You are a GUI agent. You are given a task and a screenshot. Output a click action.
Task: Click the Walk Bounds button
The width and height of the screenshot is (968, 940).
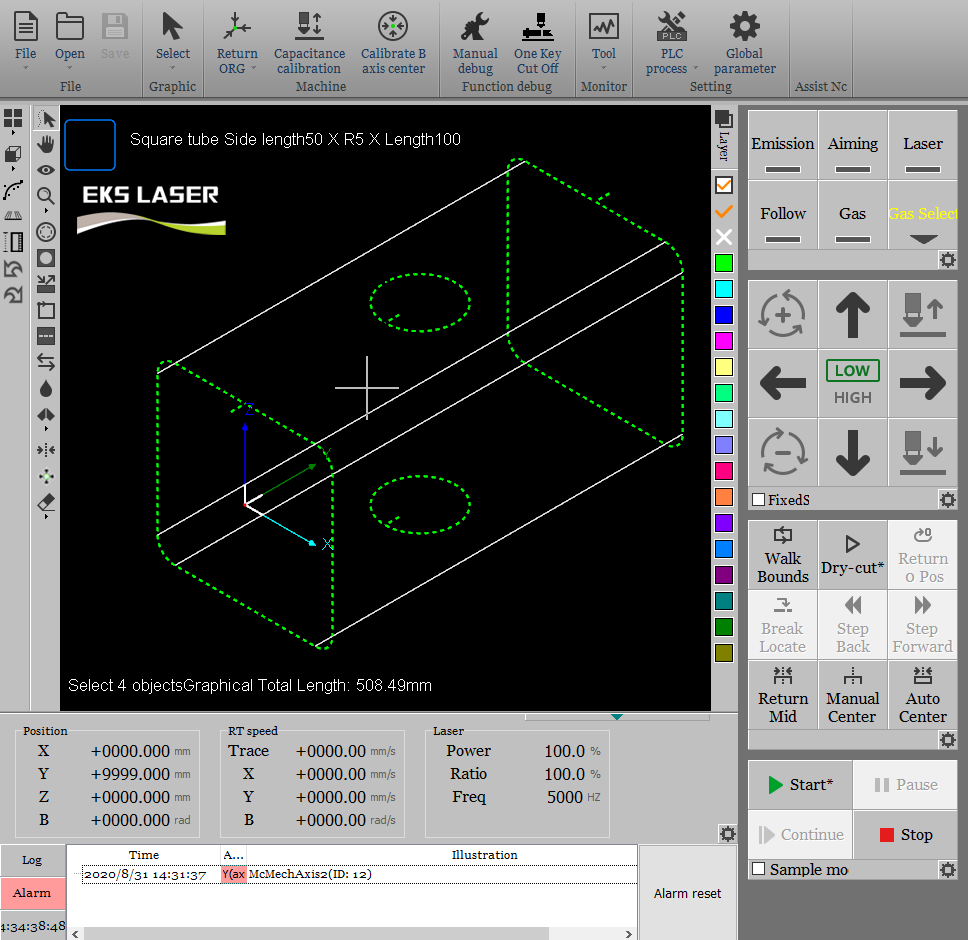pos(783,554)
